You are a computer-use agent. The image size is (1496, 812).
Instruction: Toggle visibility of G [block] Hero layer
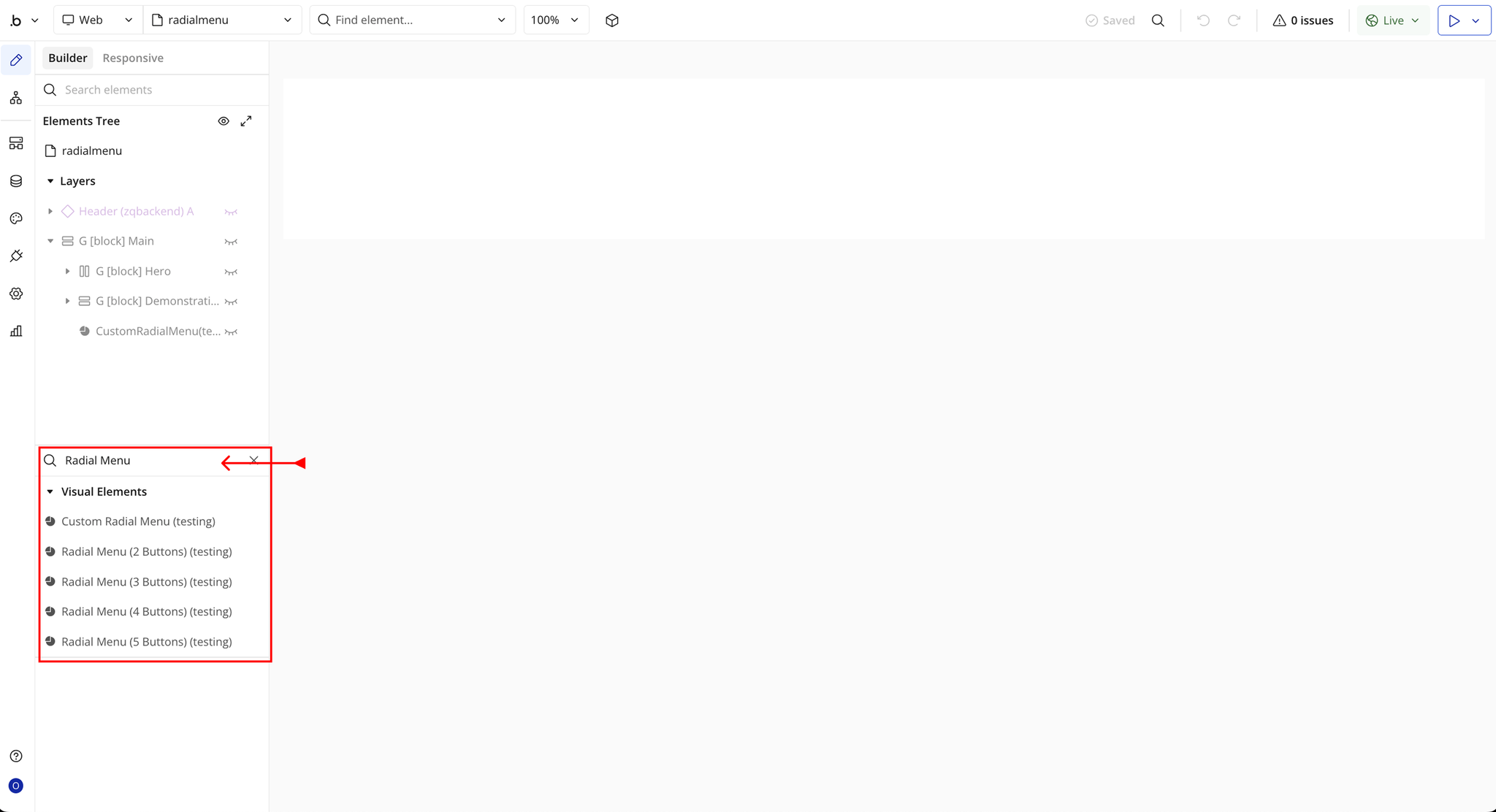point(231,272)
